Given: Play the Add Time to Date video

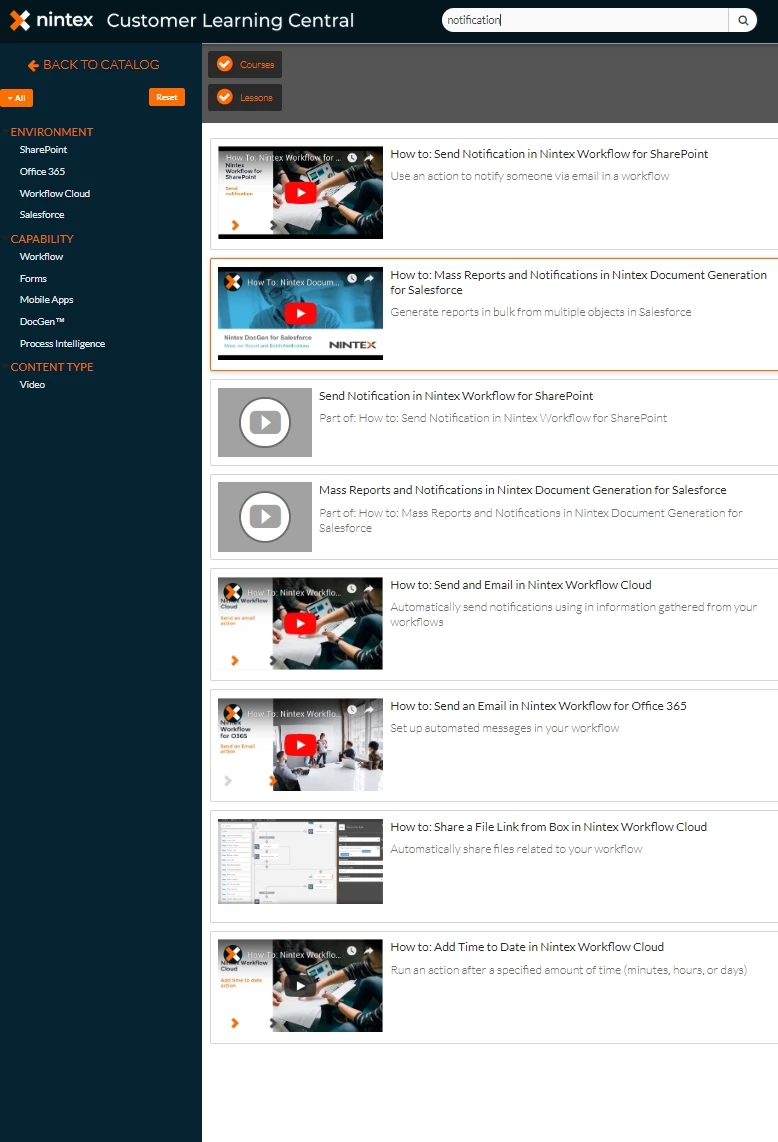Looking at the screenshot, I should pos(300,985).
